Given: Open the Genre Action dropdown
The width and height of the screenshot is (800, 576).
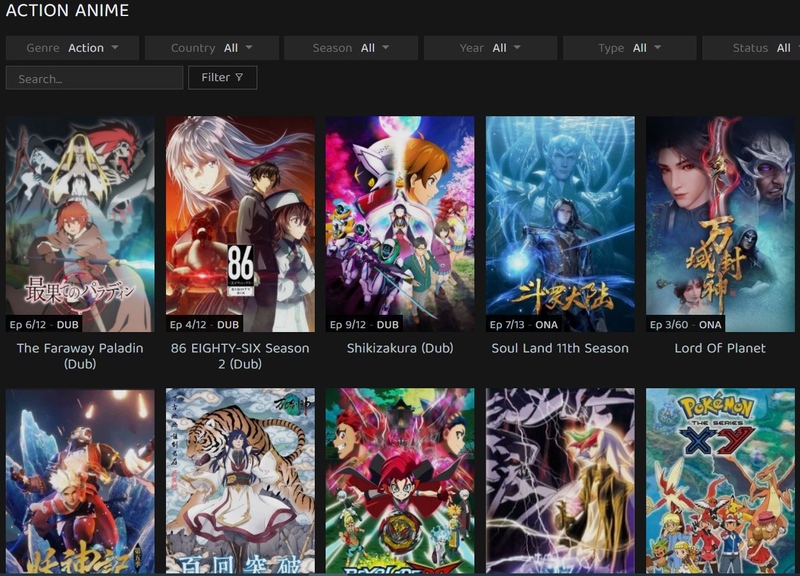Looking at the screenshot, I should coord(72,48).
